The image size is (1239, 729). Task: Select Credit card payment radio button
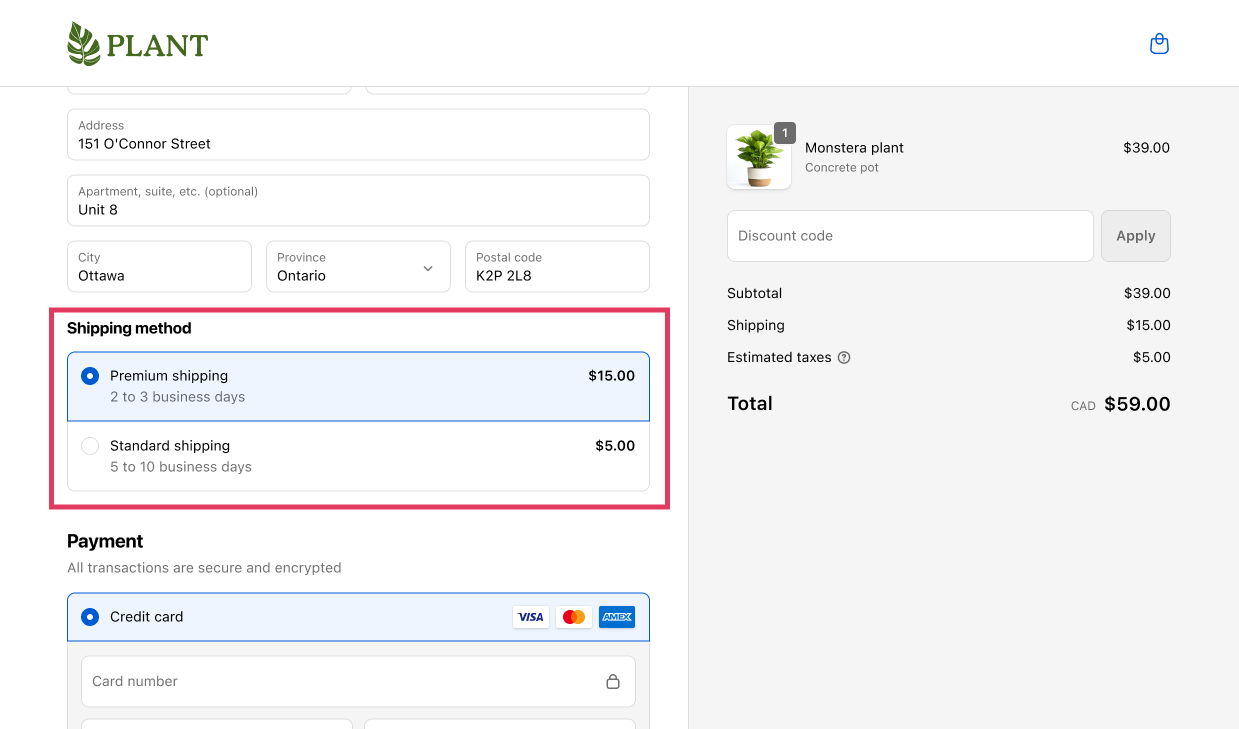(90, 617)
